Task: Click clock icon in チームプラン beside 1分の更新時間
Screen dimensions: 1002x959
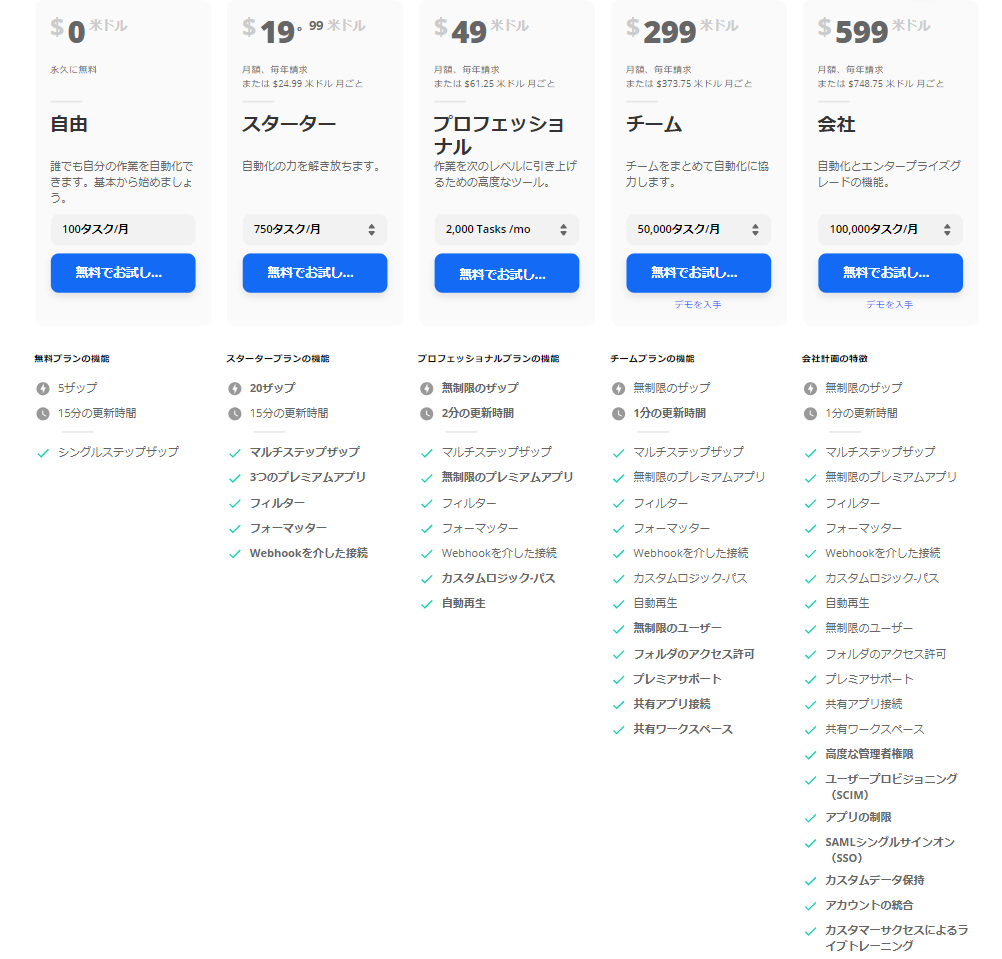Action: 619,413
